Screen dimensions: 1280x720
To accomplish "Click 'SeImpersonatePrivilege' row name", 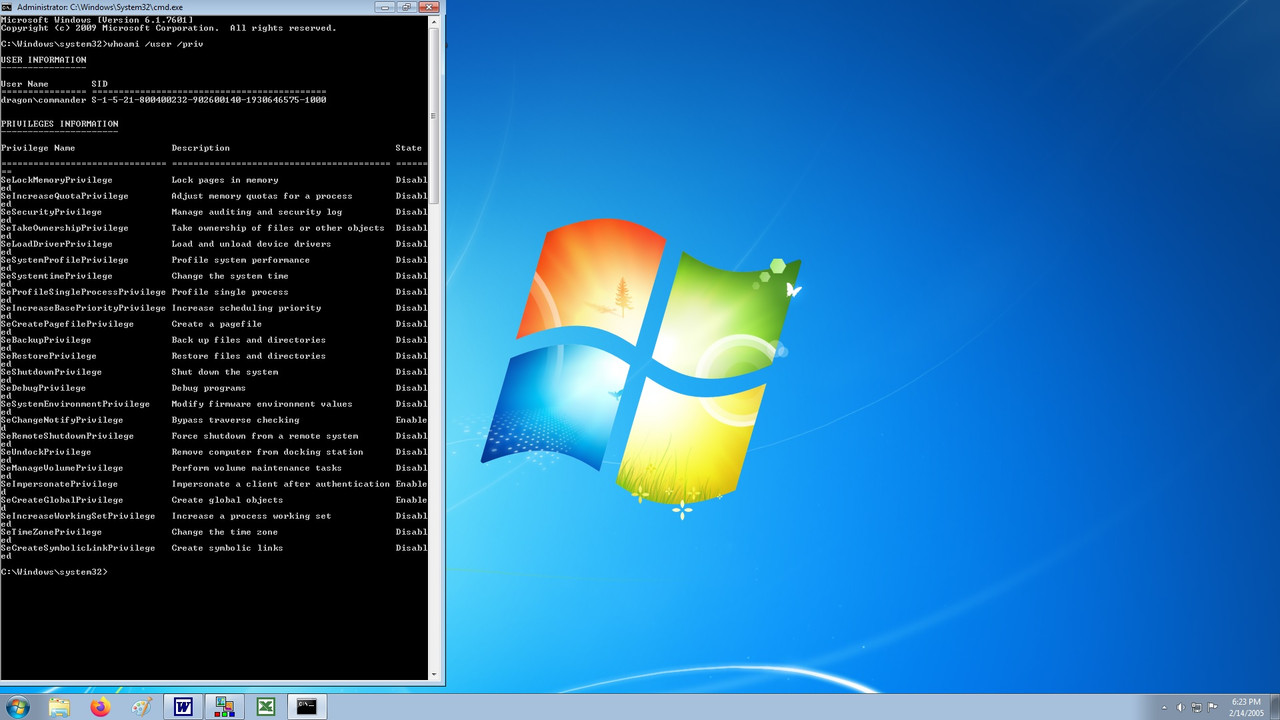I will tap(59, 484).
